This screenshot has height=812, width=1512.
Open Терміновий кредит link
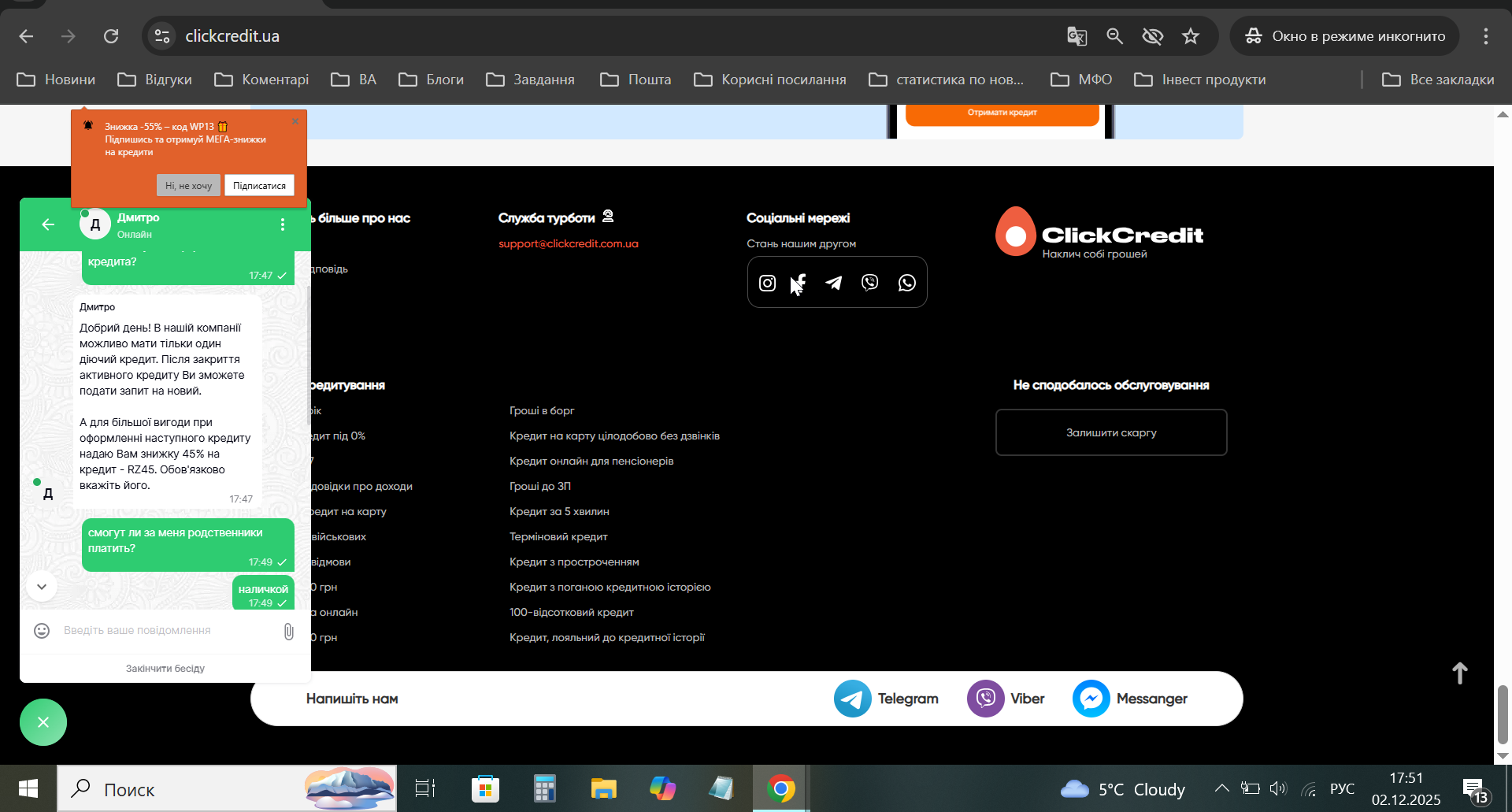coord(558,536)
